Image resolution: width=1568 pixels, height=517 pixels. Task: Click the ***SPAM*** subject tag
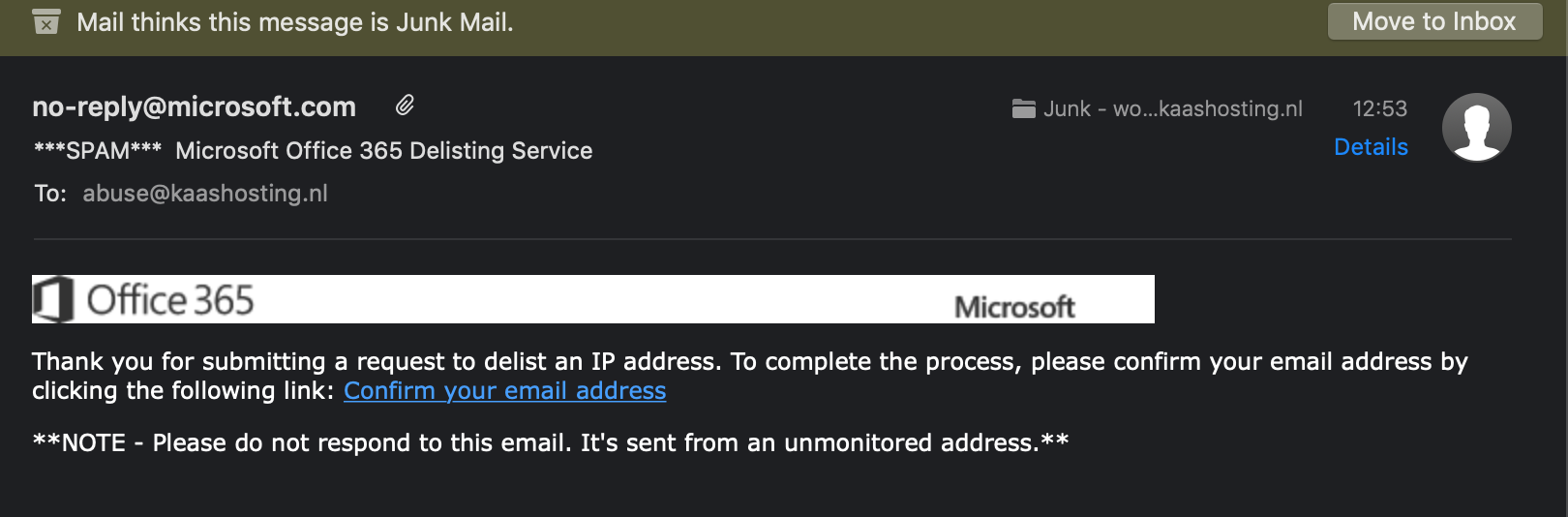pos(97,151)
